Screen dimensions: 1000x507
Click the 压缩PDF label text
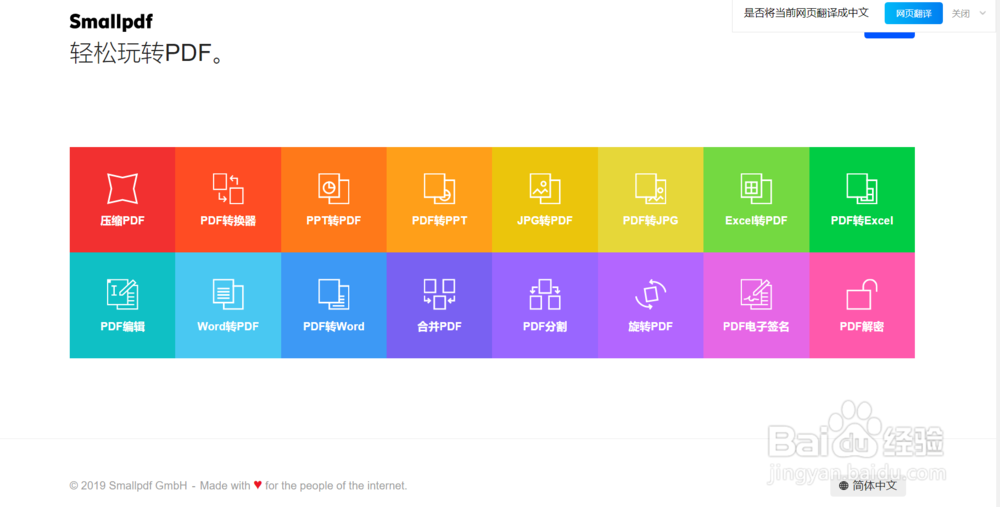click(122, 221)
